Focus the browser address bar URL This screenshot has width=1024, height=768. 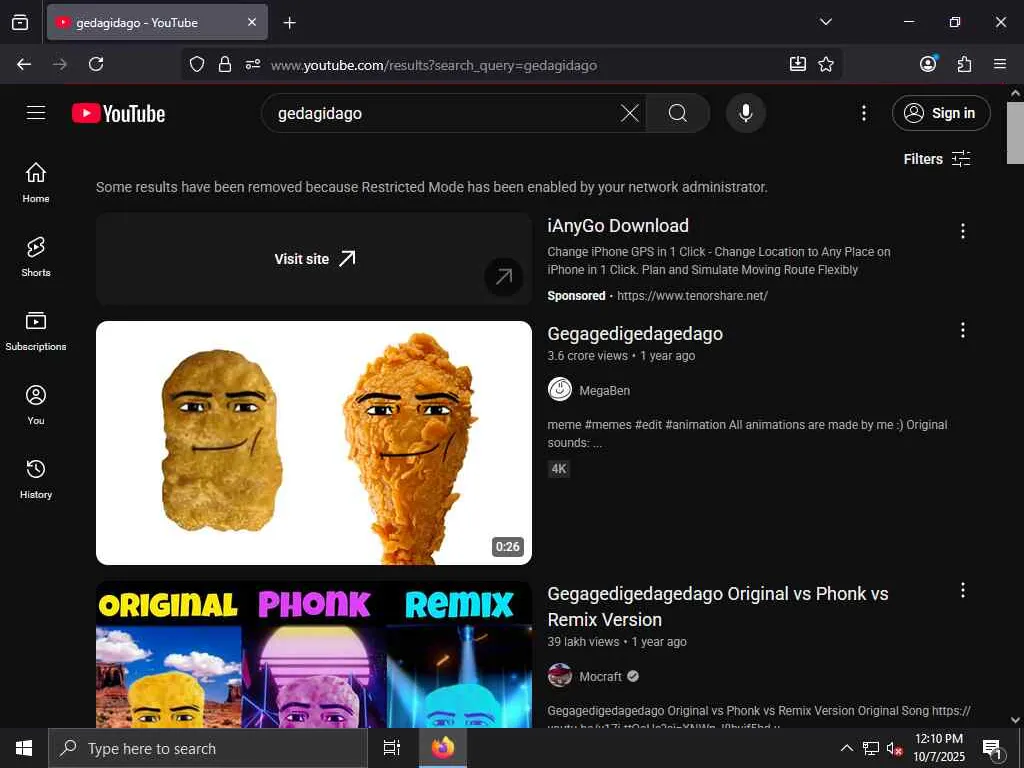coord(434,65)
